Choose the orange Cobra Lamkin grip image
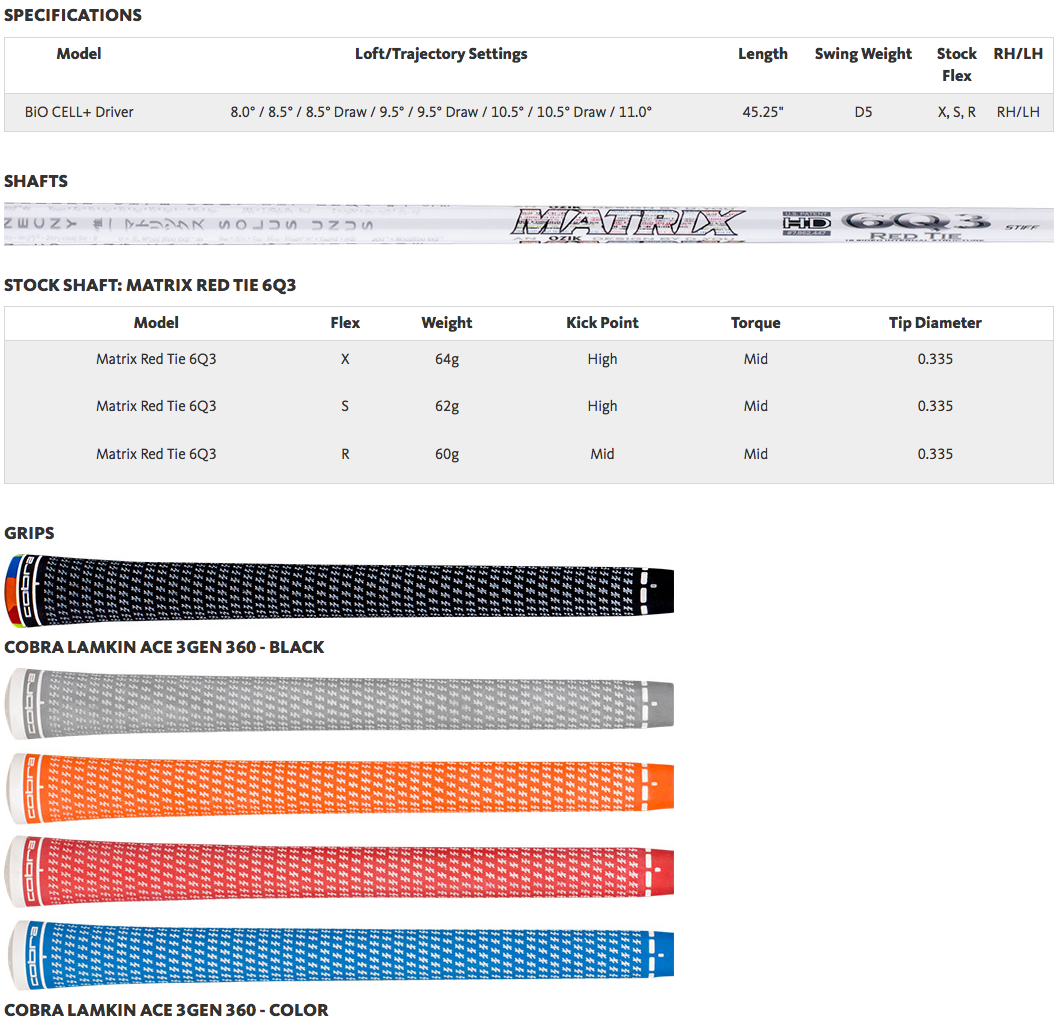This screenshot has height=1026, width=1062. pos(339,788)
